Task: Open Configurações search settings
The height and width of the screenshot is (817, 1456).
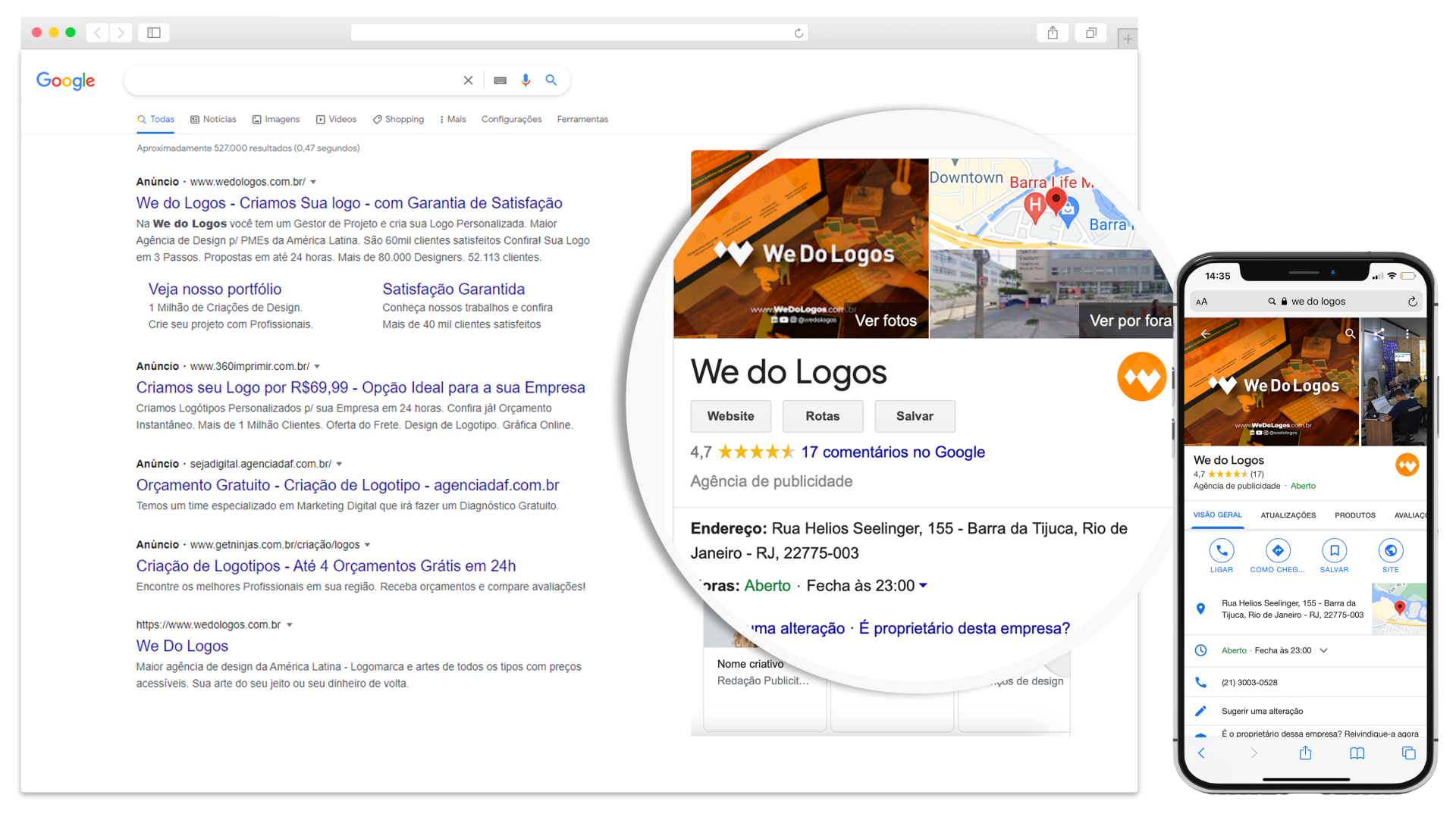Action: pyautogui.click(x=511, y=119)
